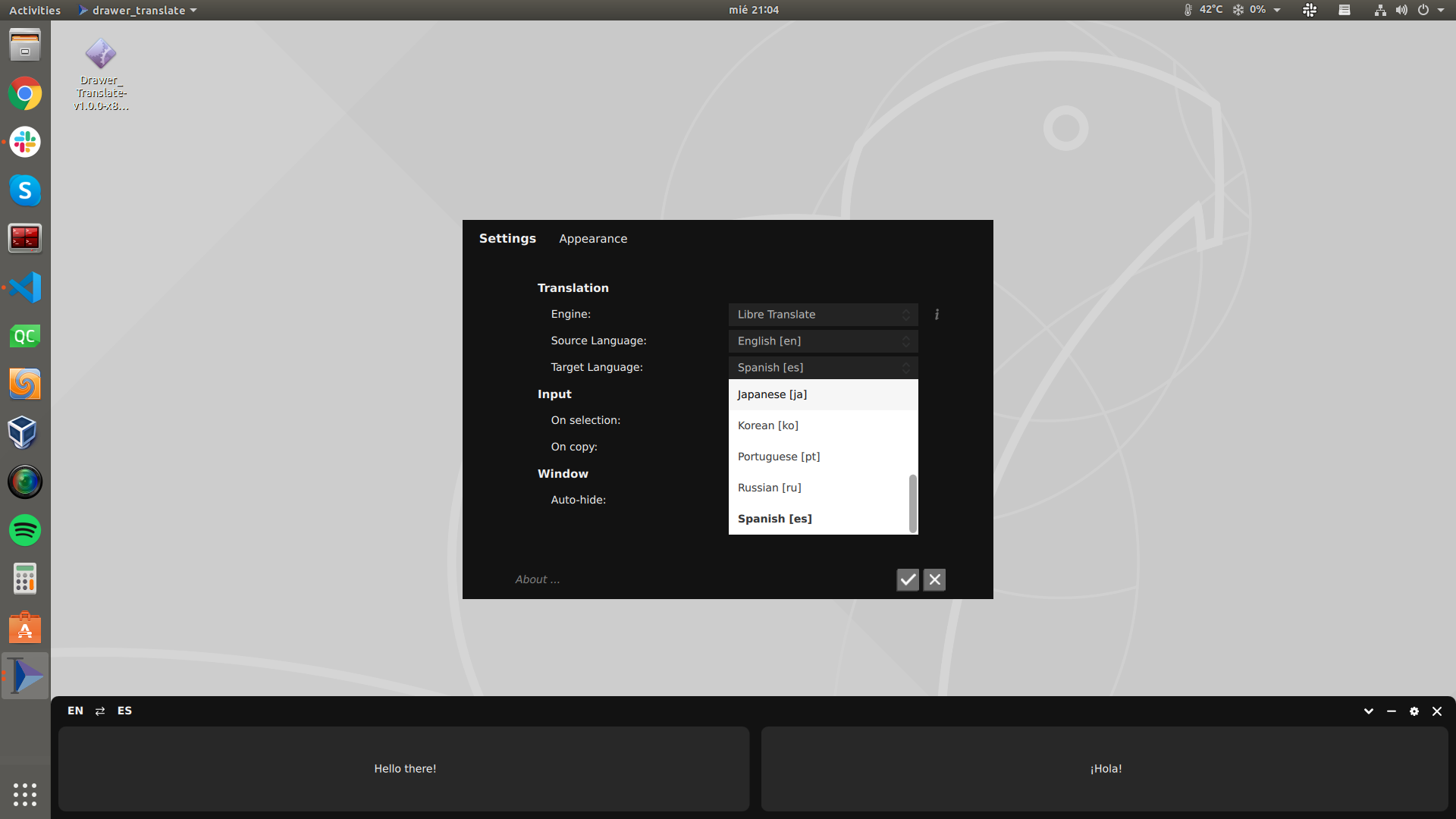The image size is (1456, 819).
Task: Switch to the Appearance tab
Action: [593, 238]
